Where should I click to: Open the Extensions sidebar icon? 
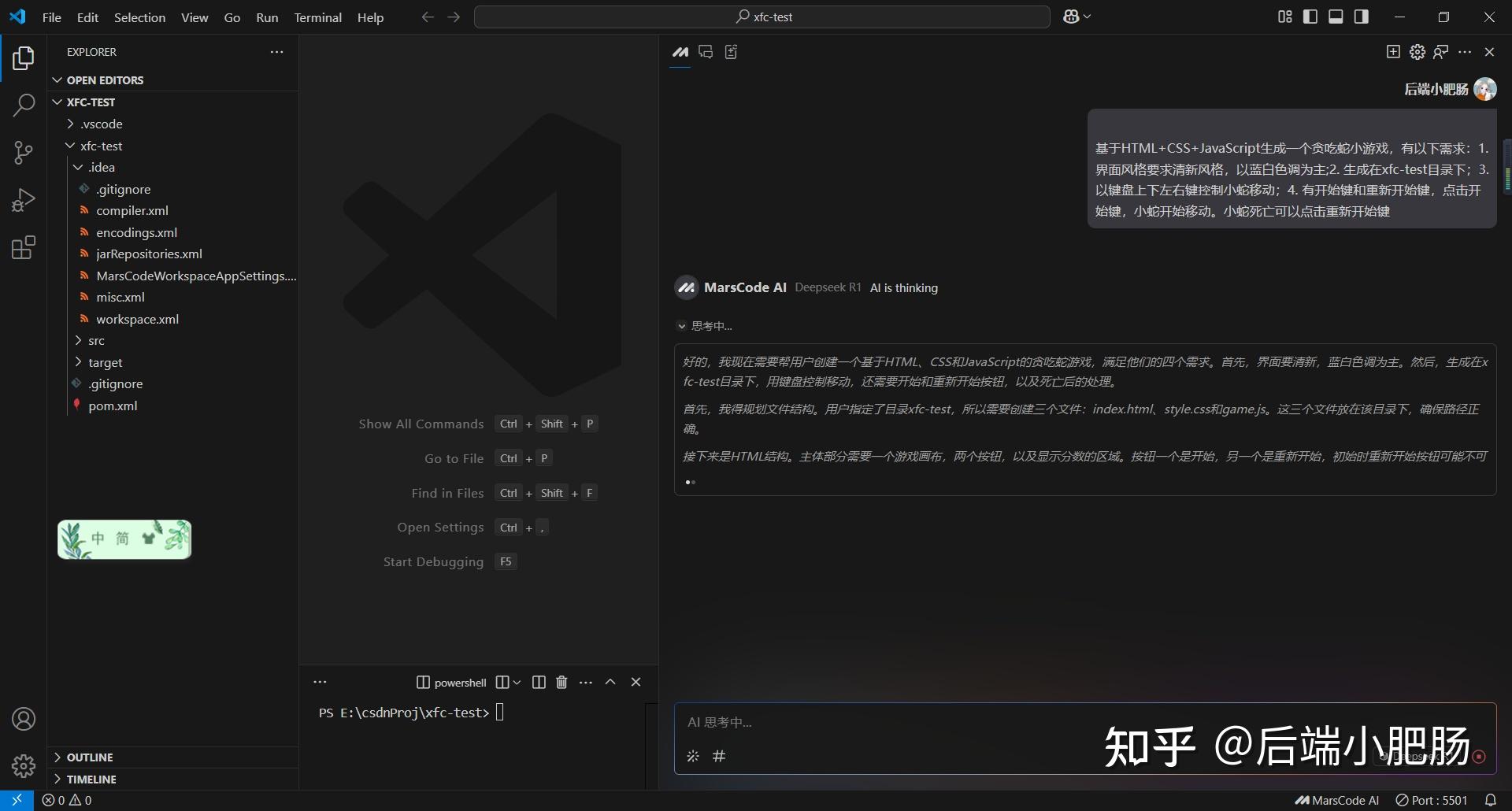tap(24, 247)
